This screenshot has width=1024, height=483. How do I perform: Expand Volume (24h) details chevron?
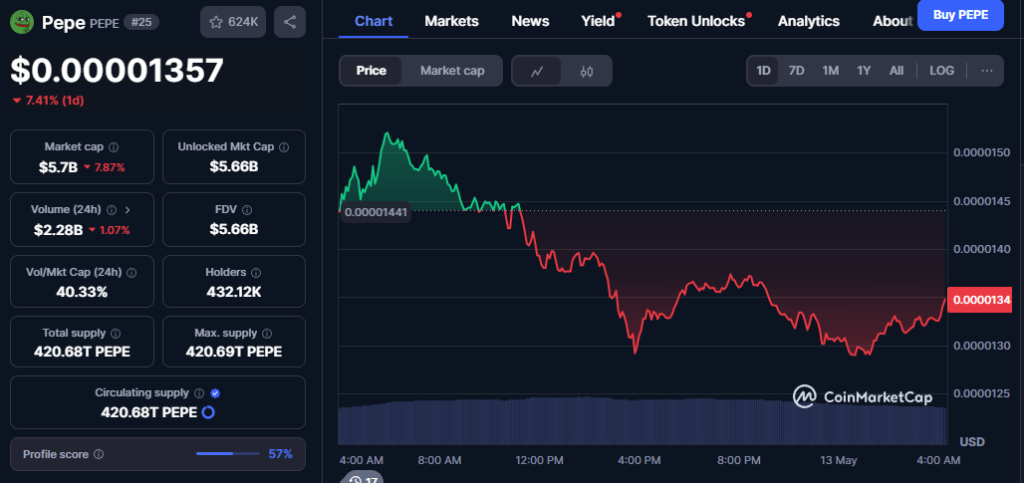pyautogui.click(x=127, y=210)
